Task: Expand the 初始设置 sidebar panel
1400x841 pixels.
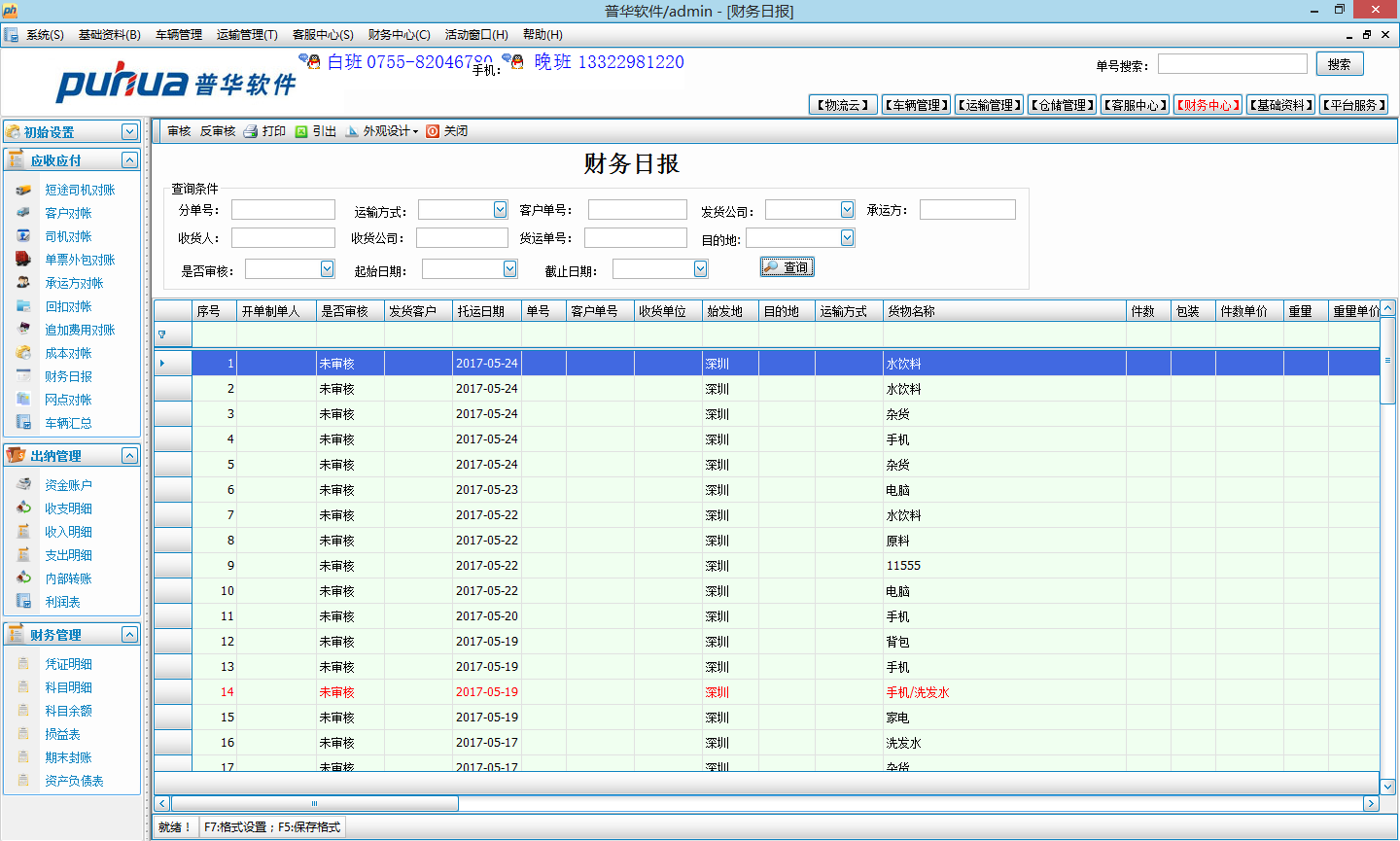Action: pyautogui.click(x=129, y=131)
